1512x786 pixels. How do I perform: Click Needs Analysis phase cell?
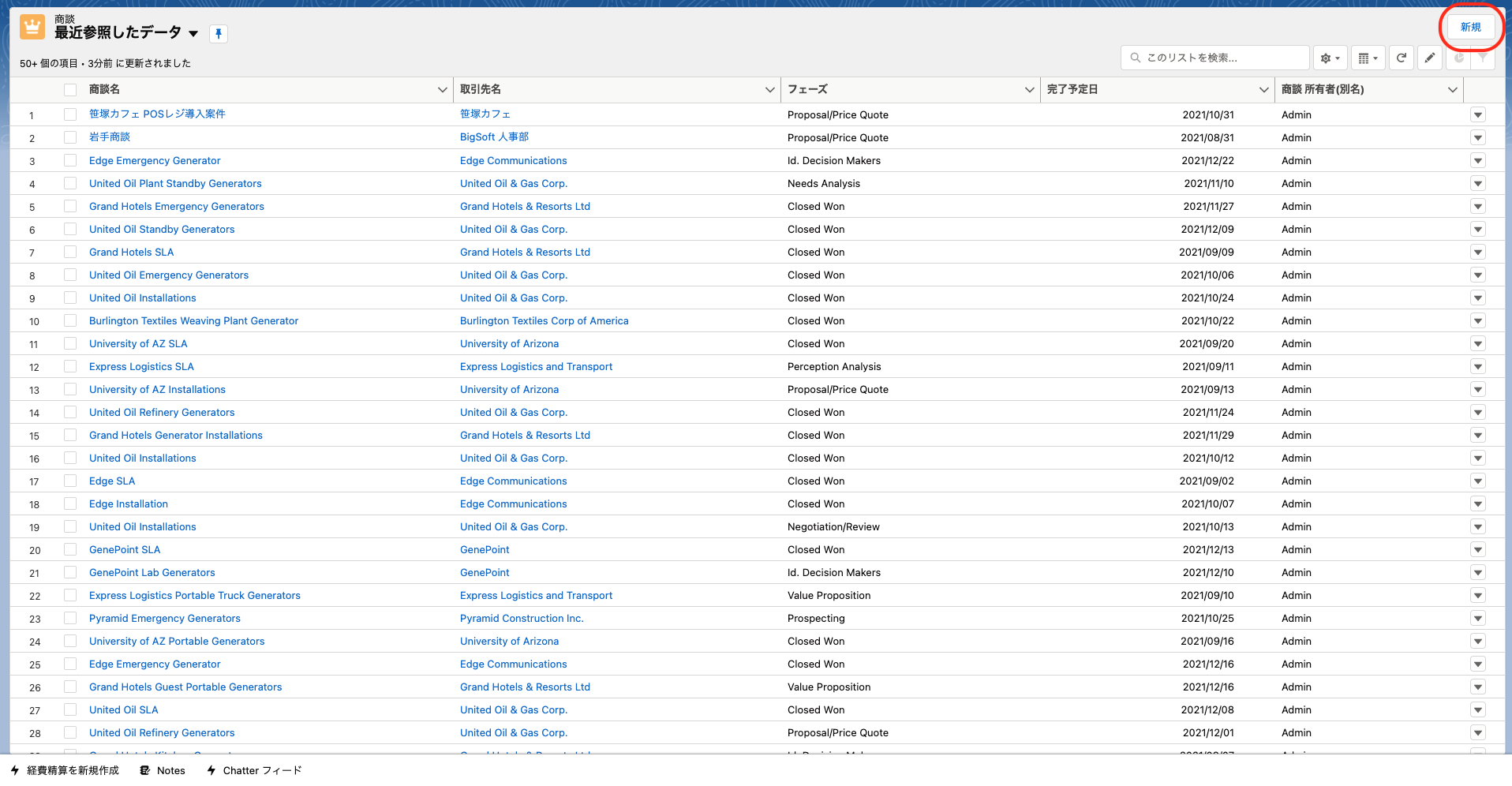click(x=824, y=183)
